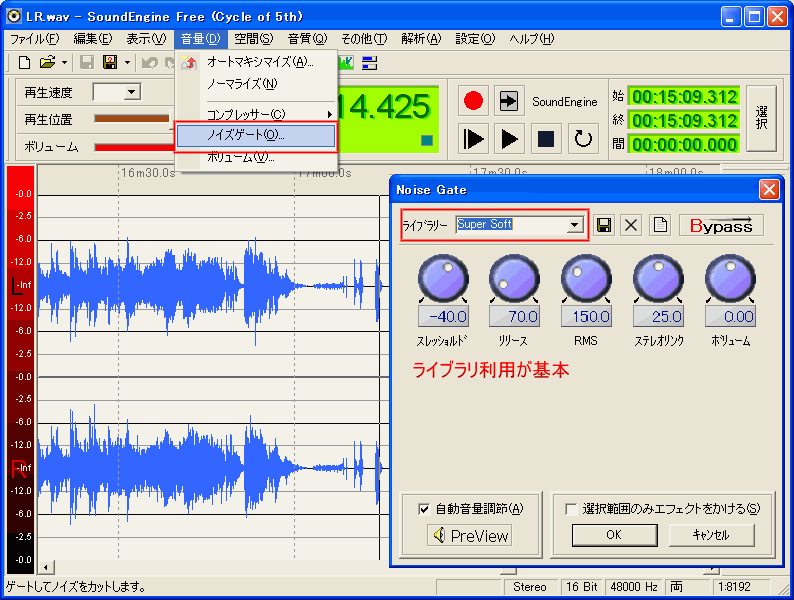Screen dimensions: 794x600
Task: Open the 再生速度 dropdown
Action: pyautogui.click(x=132, y=92)
